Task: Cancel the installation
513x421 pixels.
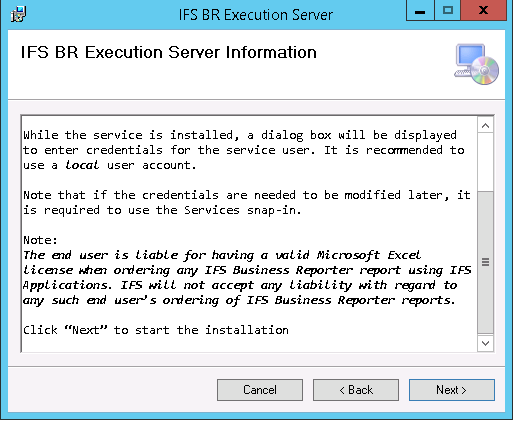Action: [x=260, y=390]
